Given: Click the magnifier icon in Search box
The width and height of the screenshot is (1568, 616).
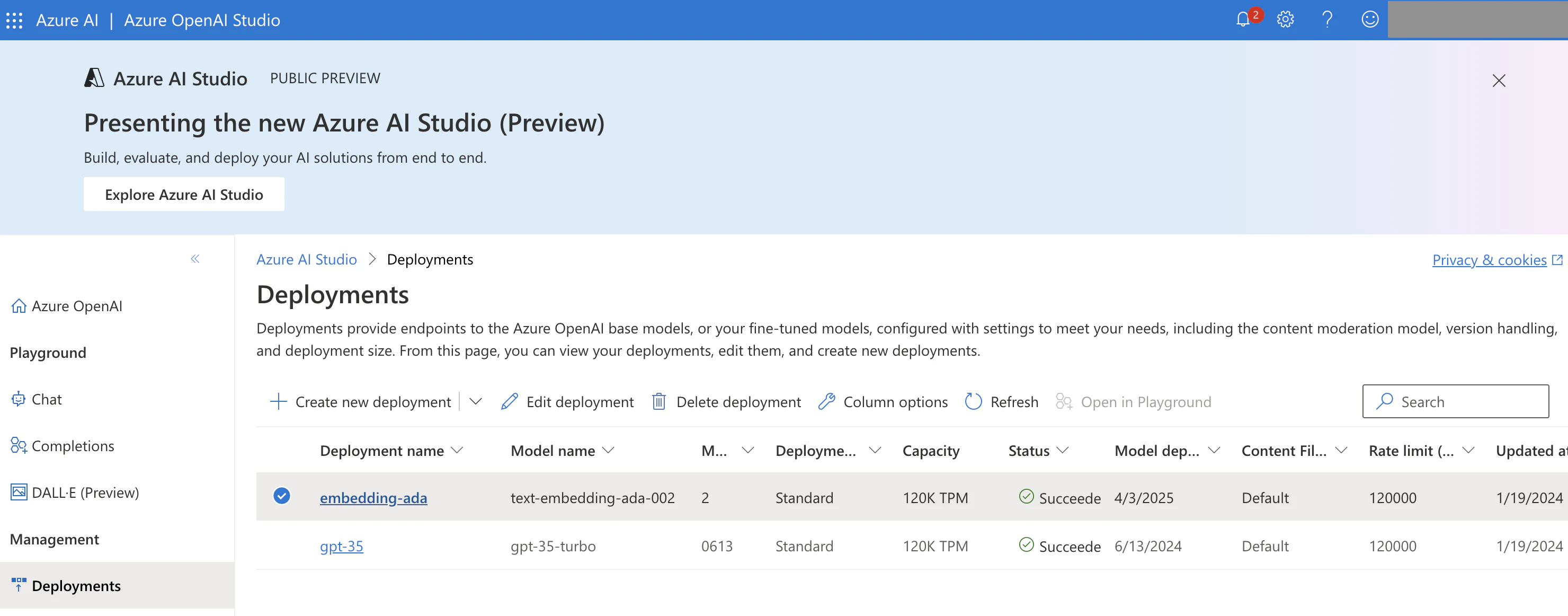Looking at the screenshot, I should pyautogui.click(x=1384, y=401).
